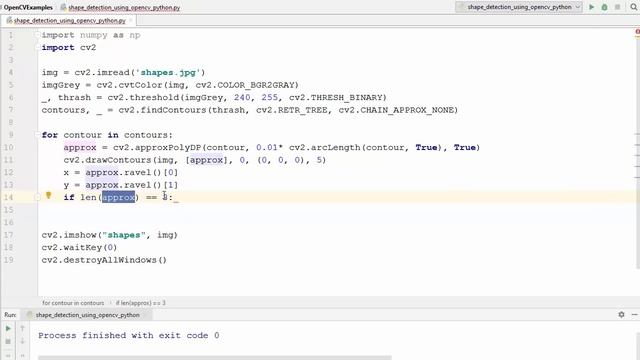Select the shape_detection_using_opencv_python Run tab
Viewport: 640px width, 360px height.
[x=87, y=315]
